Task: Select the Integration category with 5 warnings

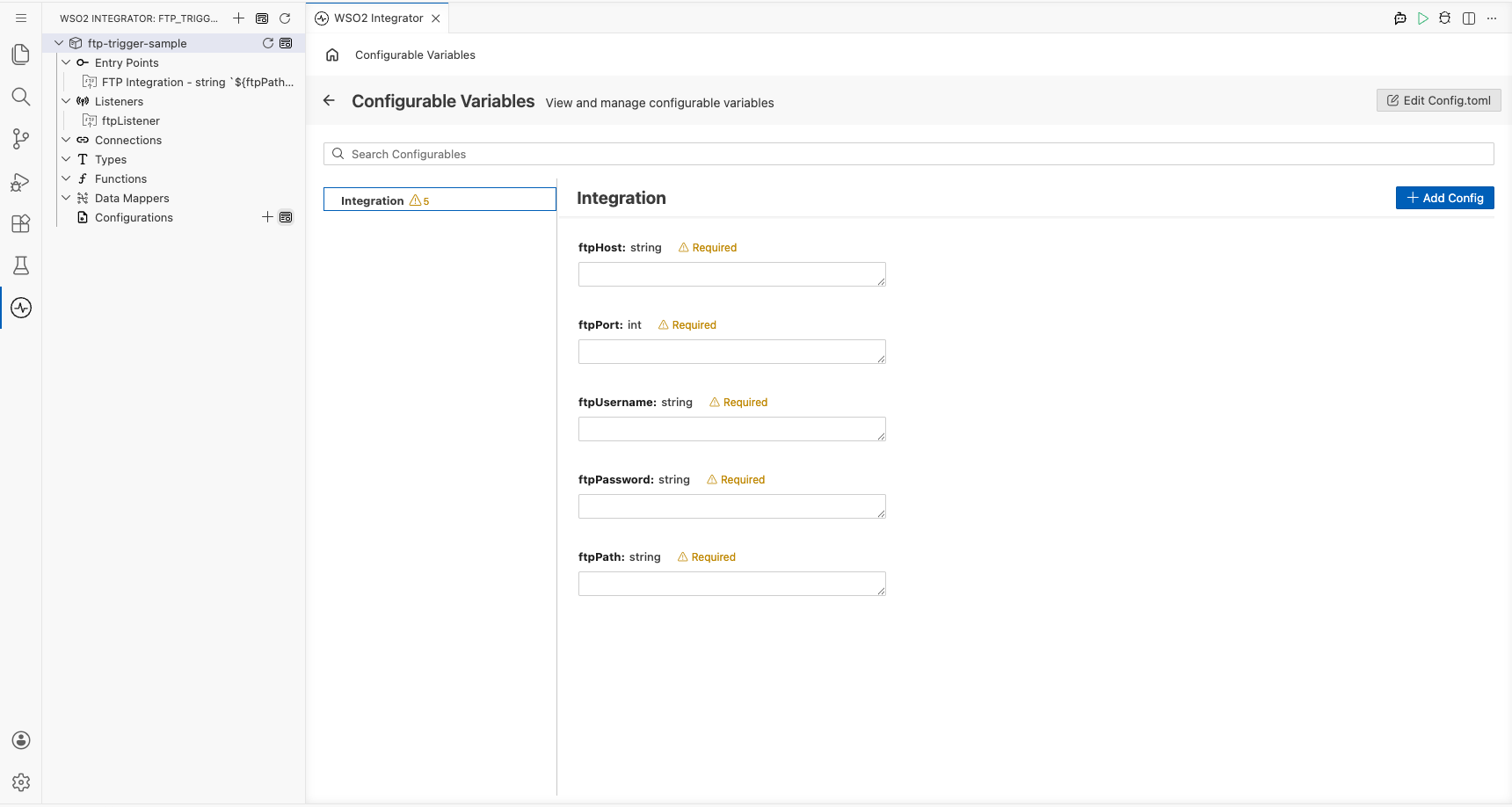Action: (440, 200)
